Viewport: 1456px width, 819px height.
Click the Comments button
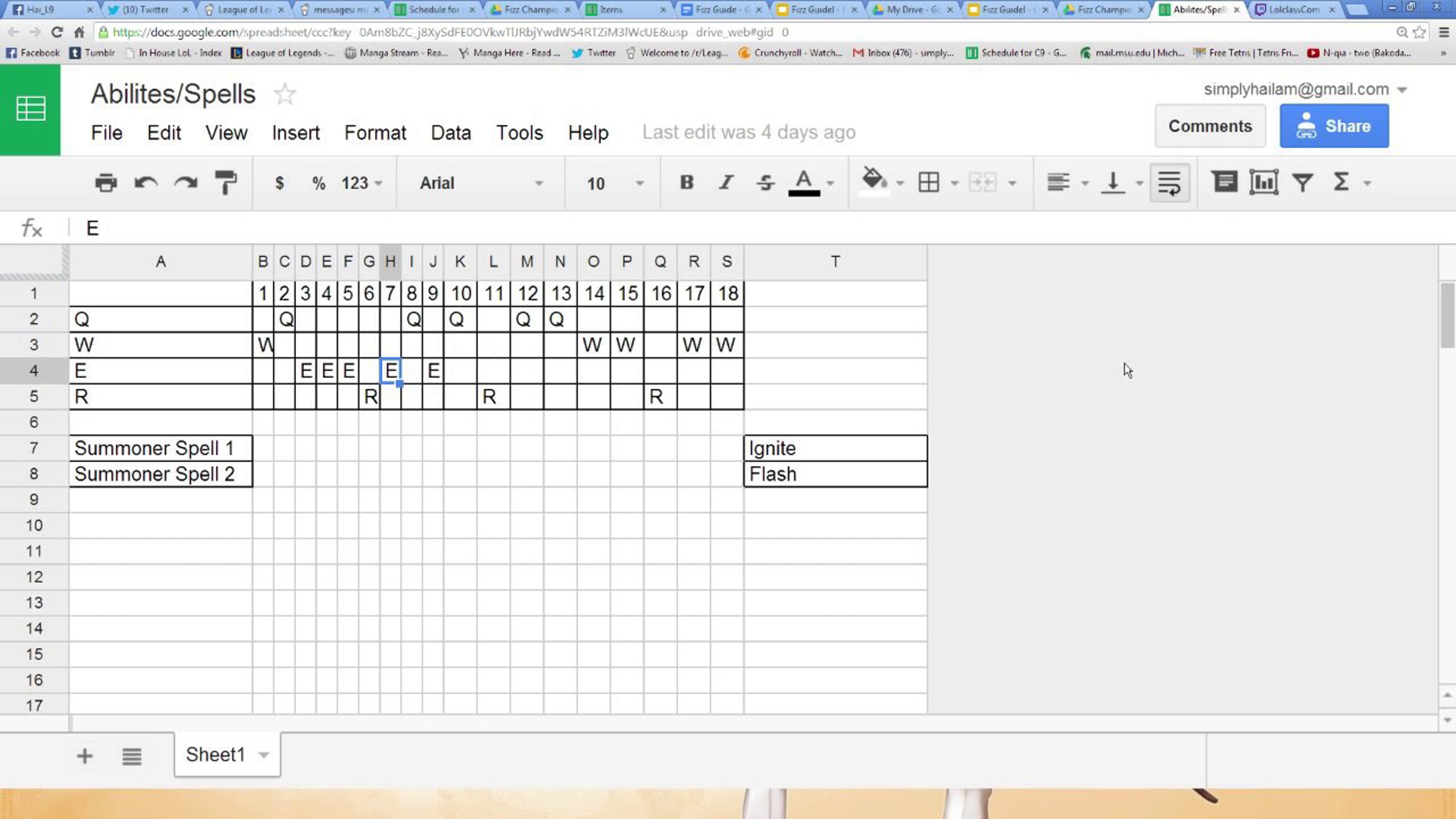point(1210,126)
